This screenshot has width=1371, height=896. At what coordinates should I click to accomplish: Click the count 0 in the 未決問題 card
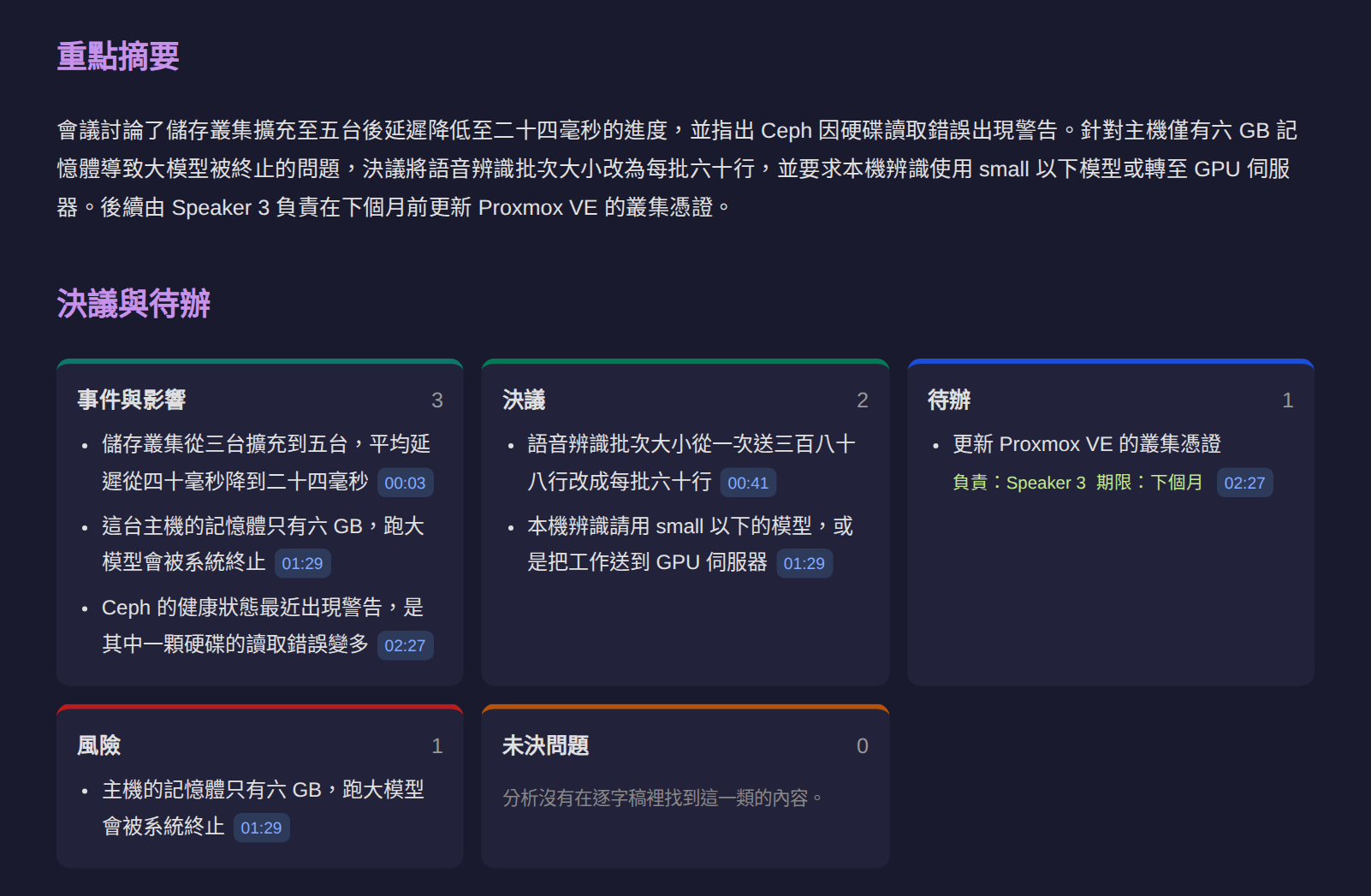pos(863,746)
